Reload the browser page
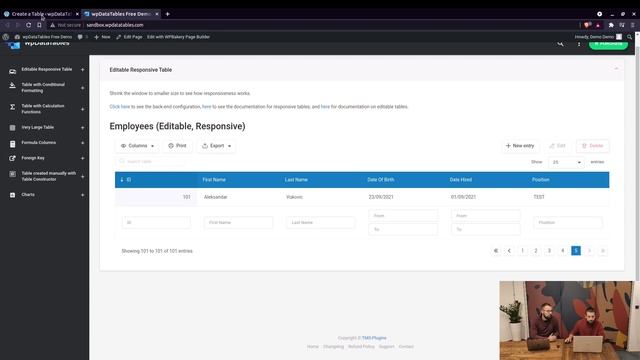This screenshot has height=360, width=640. [29, 25]
